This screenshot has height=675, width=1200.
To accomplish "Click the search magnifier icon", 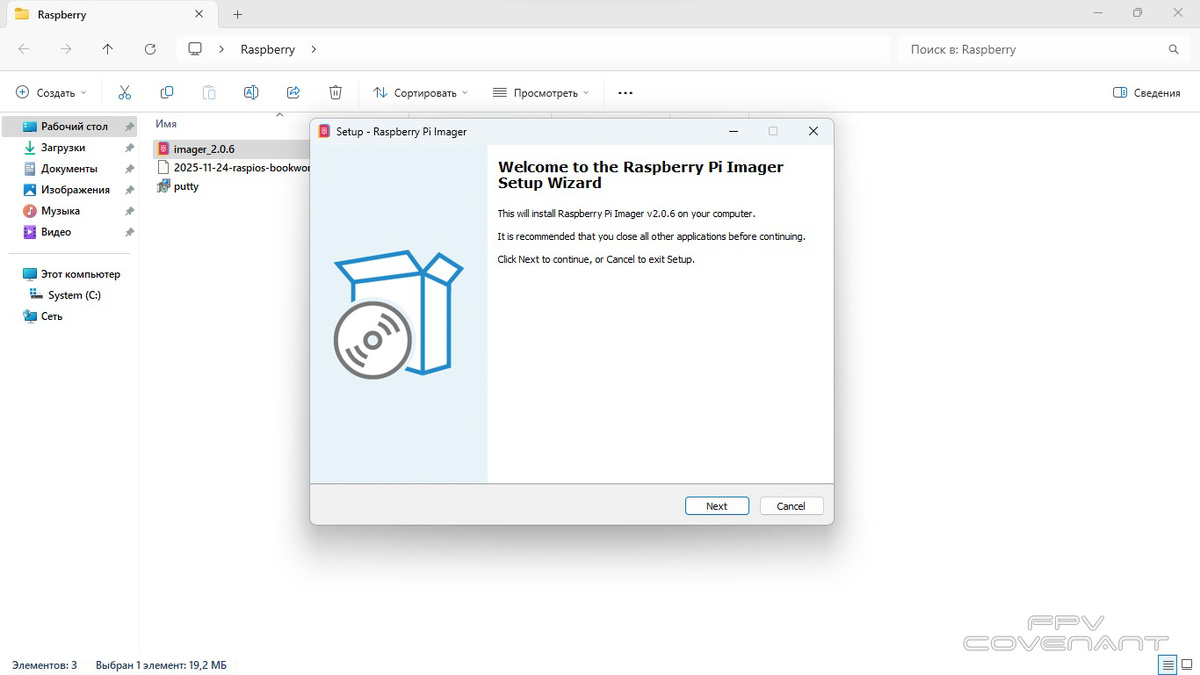I will (x=1174, y=49).
